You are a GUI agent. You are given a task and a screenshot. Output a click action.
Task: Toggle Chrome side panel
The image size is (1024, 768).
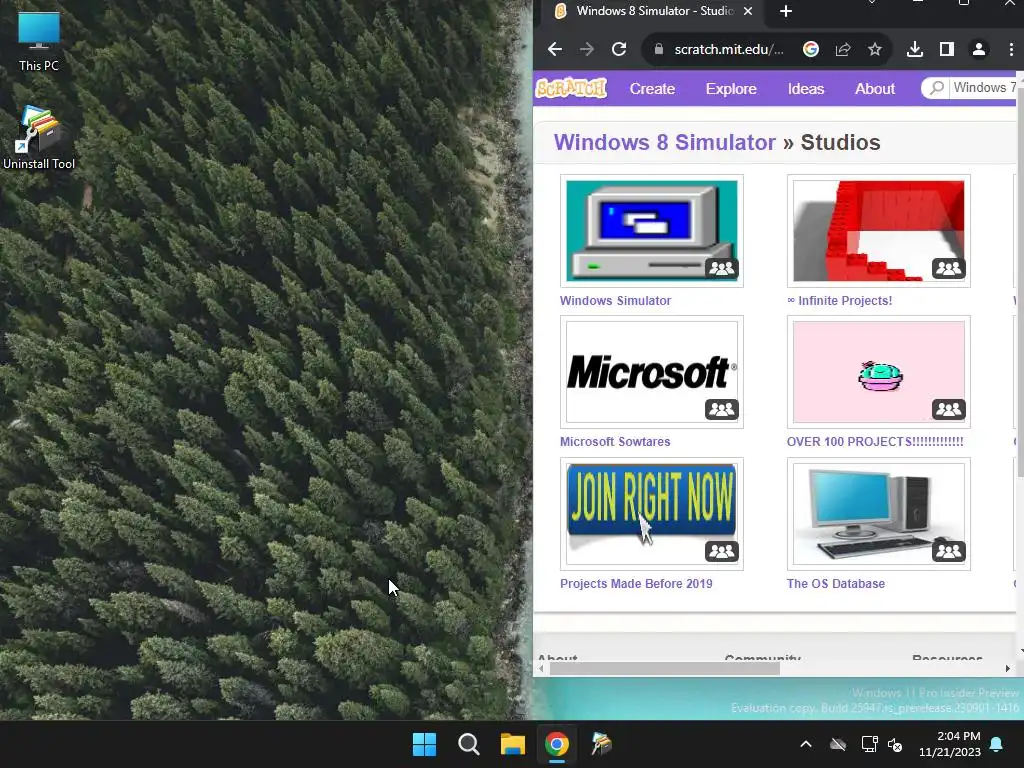[x=946, y=49]
